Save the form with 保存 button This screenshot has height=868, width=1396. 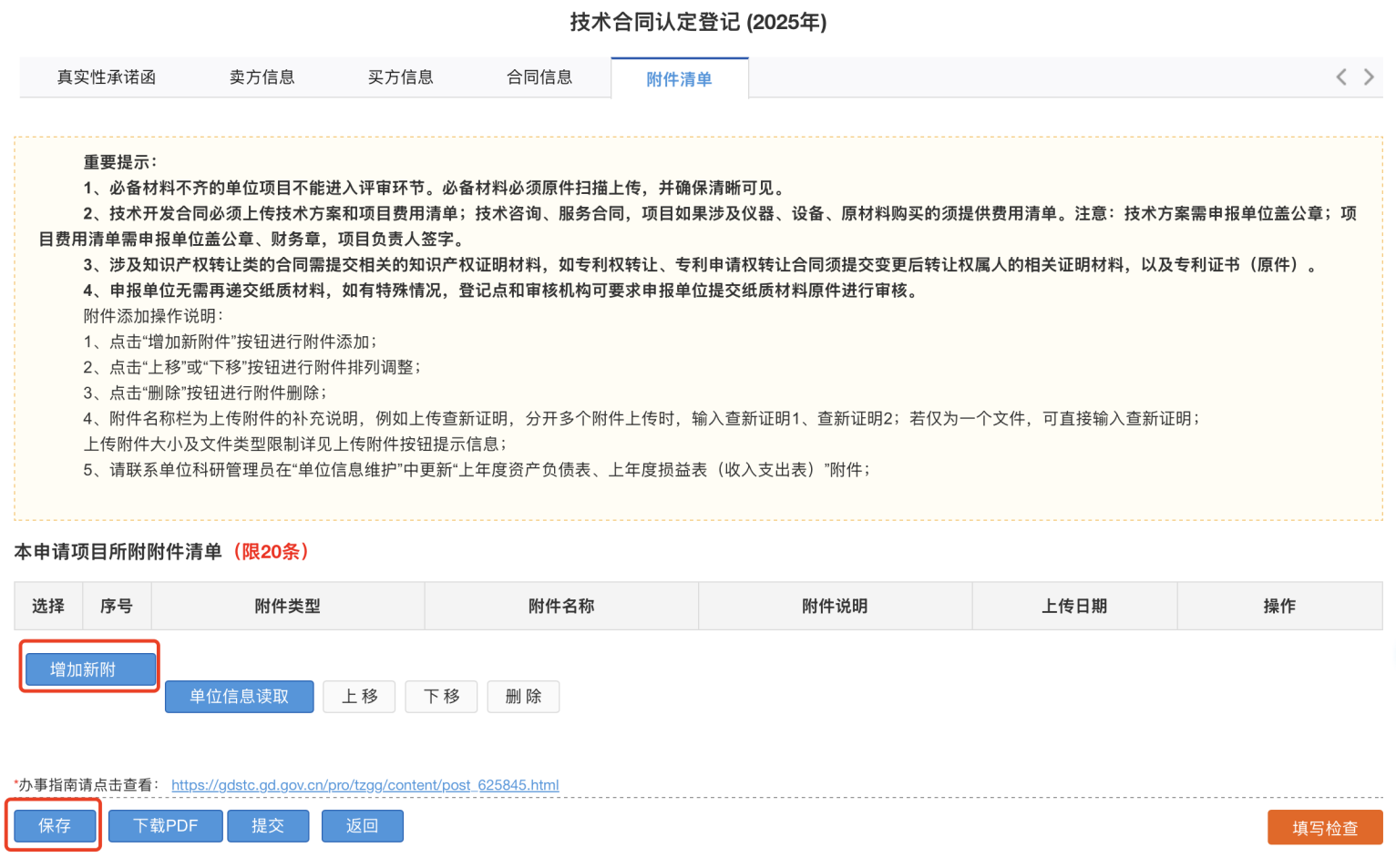pyautogui.click(x=54, y=826)
